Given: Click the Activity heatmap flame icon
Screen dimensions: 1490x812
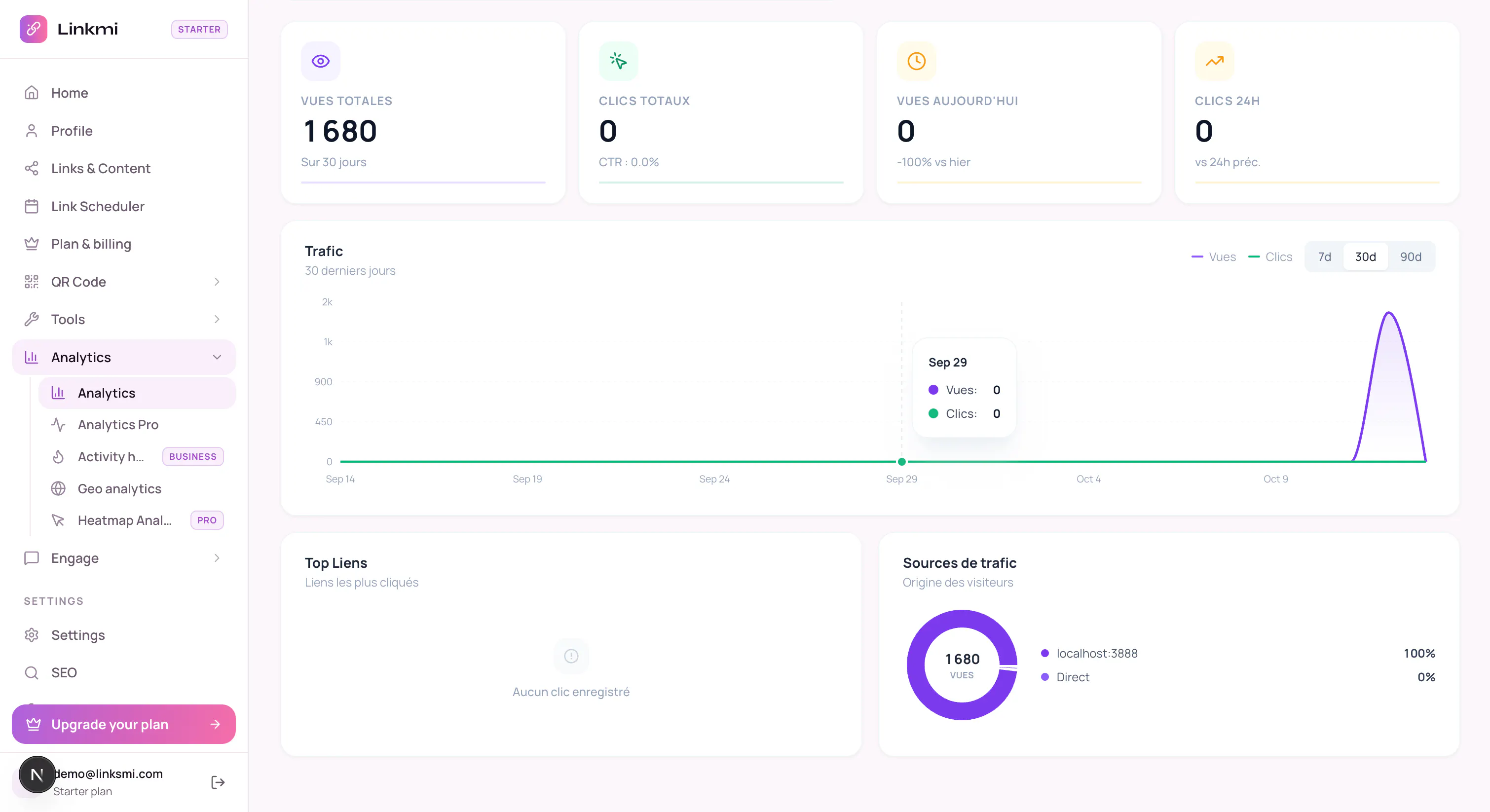Looking at the screenshot, I should pyautogui.click(x=58, y=456).
